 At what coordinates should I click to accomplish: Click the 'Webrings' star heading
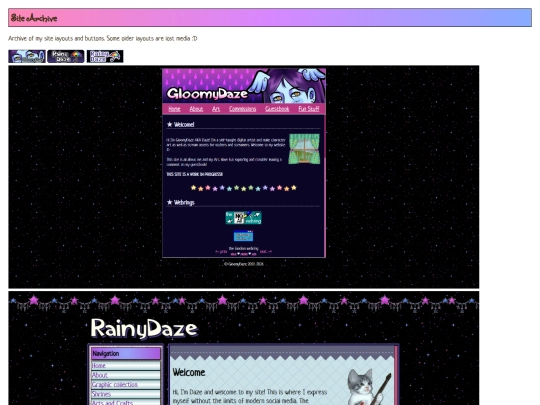pos(181,202)
